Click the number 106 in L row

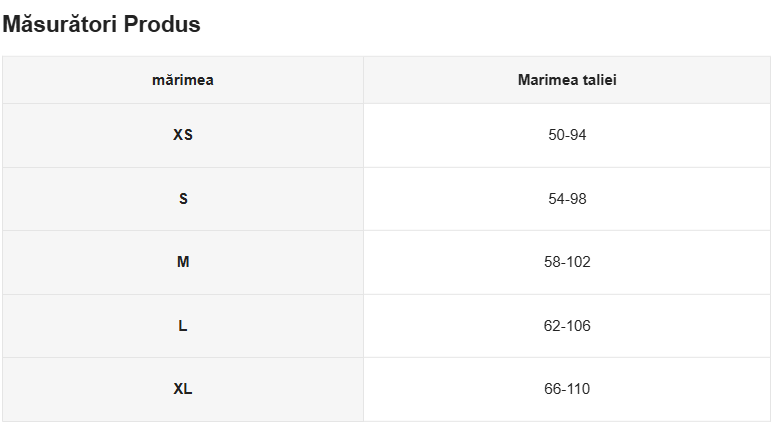[578, 326]
